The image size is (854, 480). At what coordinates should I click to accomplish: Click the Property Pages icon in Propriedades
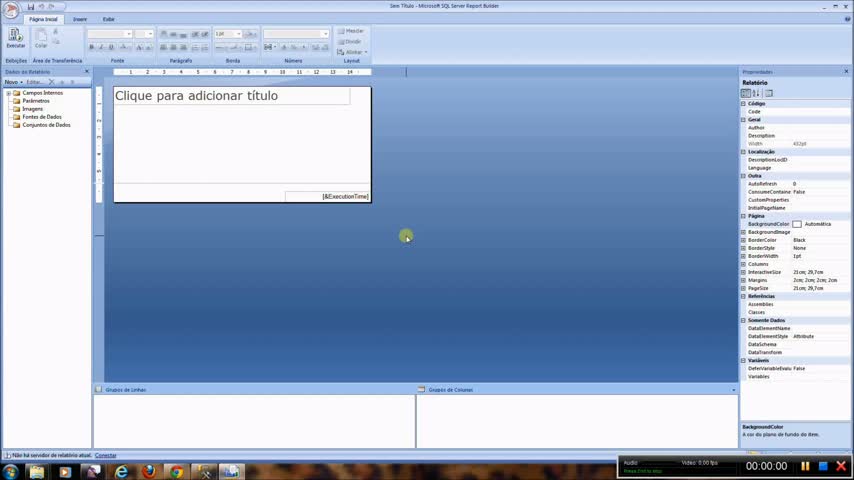point(768,93)
